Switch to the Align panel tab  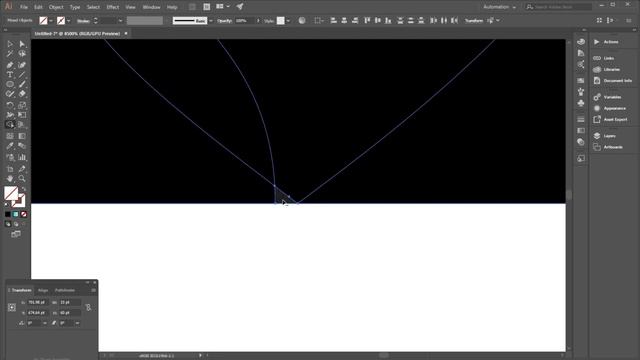[43, 290]
